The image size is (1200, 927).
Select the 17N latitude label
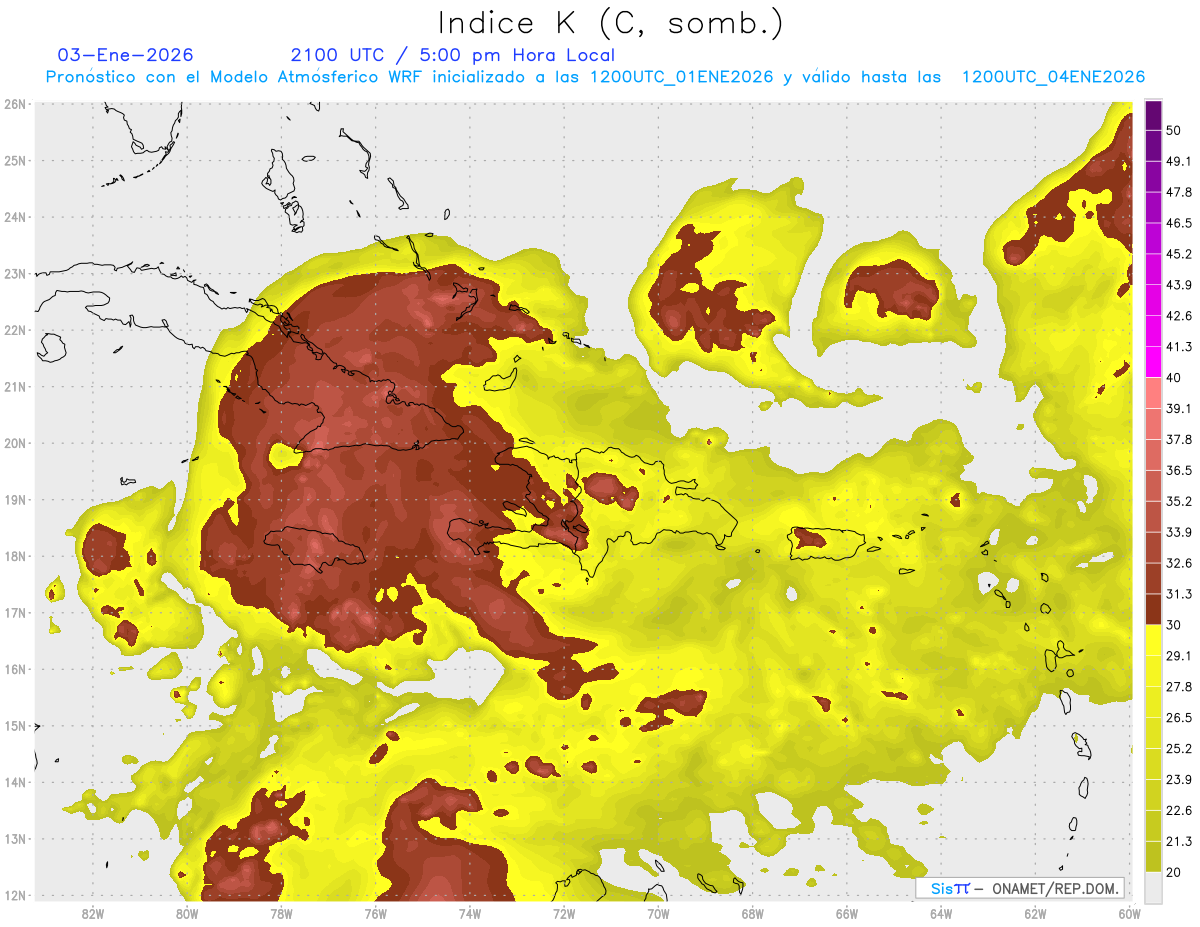click(15, 612)
